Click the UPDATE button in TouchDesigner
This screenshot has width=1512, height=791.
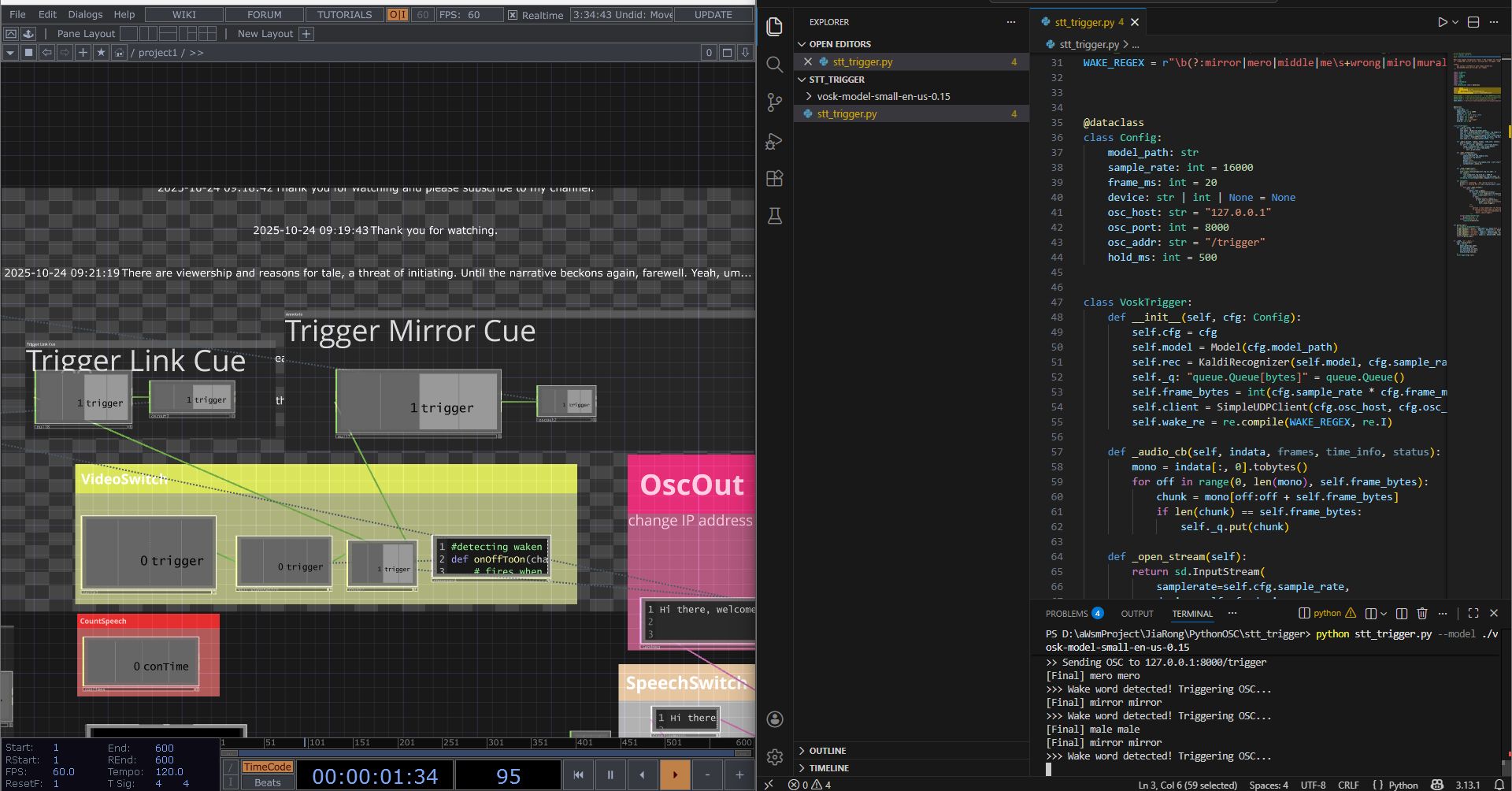713,14
